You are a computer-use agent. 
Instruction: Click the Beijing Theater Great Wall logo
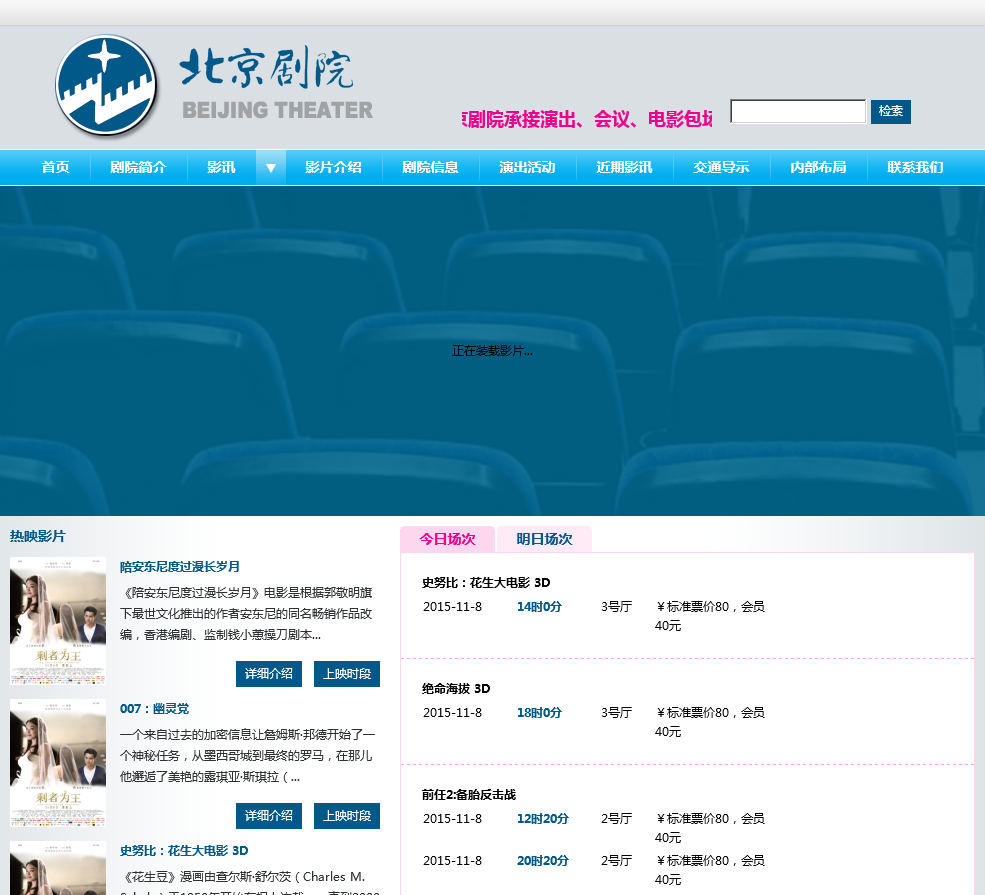click(x=106, y=85)
